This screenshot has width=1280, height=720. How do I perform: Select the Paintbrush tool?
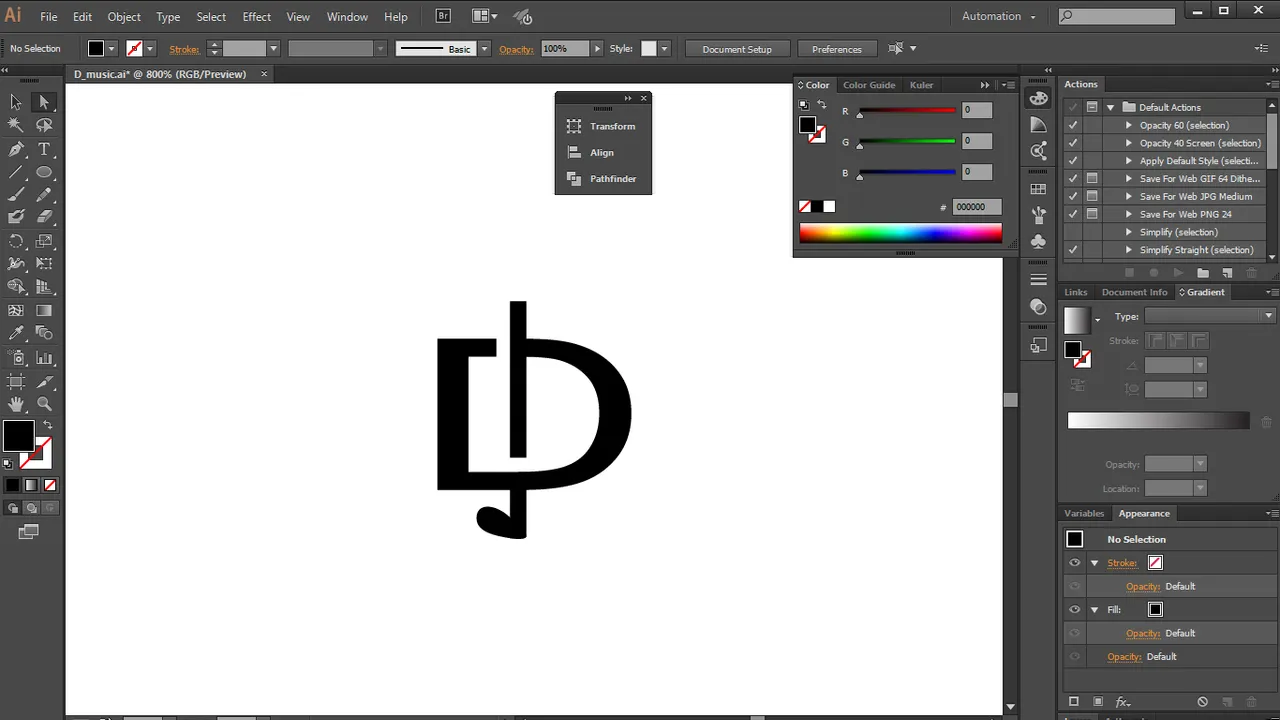pyautogui.click(x=16, y=194)
